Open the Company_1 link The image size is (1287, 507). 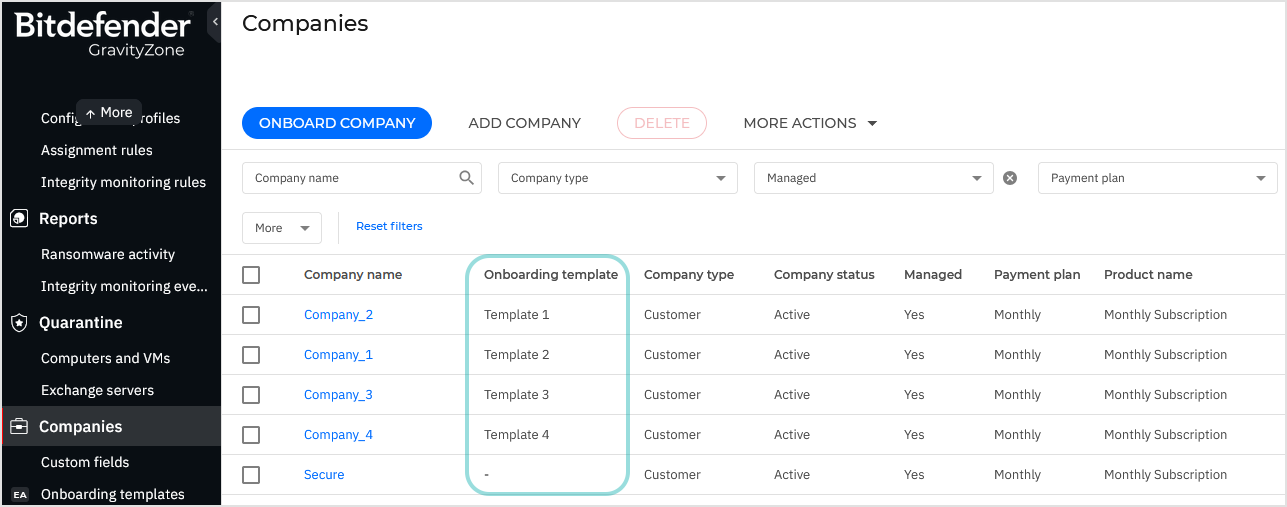point(338,355)
